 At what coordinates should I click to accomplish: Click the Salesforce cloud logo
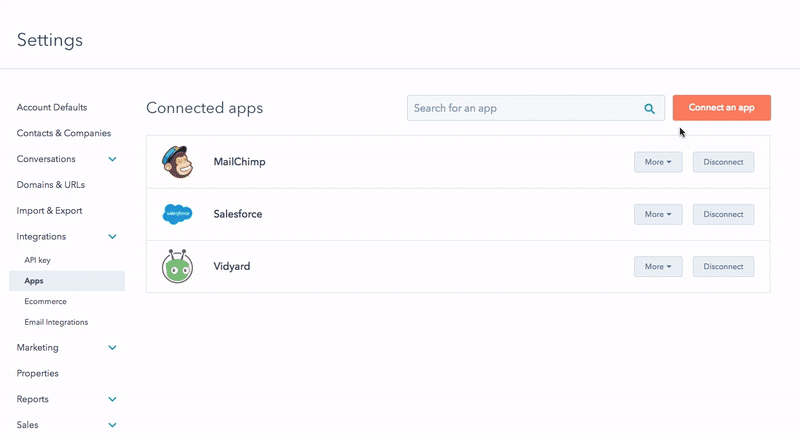click(x=177, y=214)
